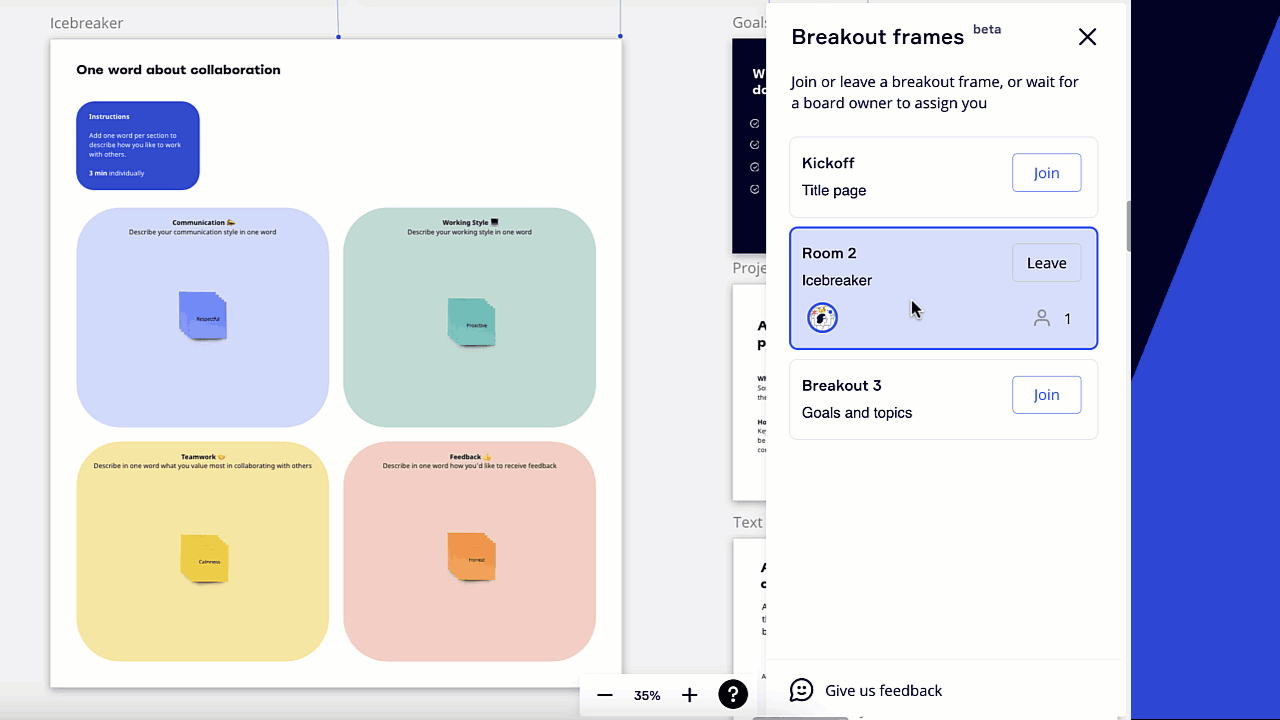This screenshot has width=1280, height=720.
Task: Select the blue Respectful sticky note
Action: tap(203, 317)
